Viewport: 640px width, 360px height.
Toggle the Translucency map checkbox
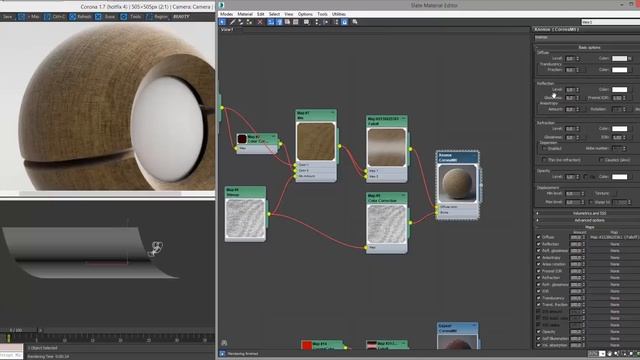(x=538, y=298)
